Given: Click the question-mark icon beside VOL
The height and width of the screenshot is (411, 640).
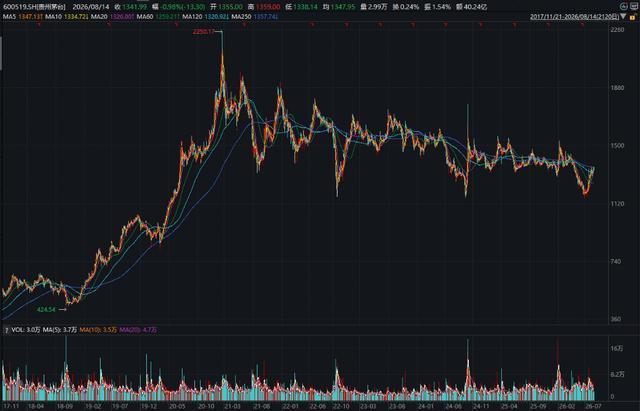Looking at the screenshot, I should pos(7,330).
